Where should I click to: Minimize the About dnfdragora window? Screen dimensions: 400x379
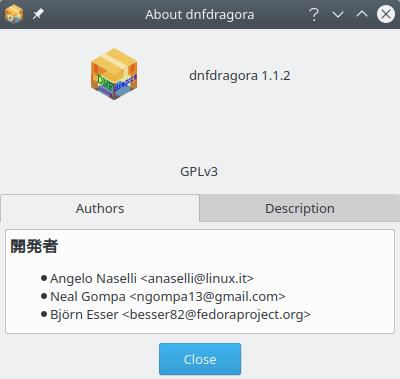point(338,14)
